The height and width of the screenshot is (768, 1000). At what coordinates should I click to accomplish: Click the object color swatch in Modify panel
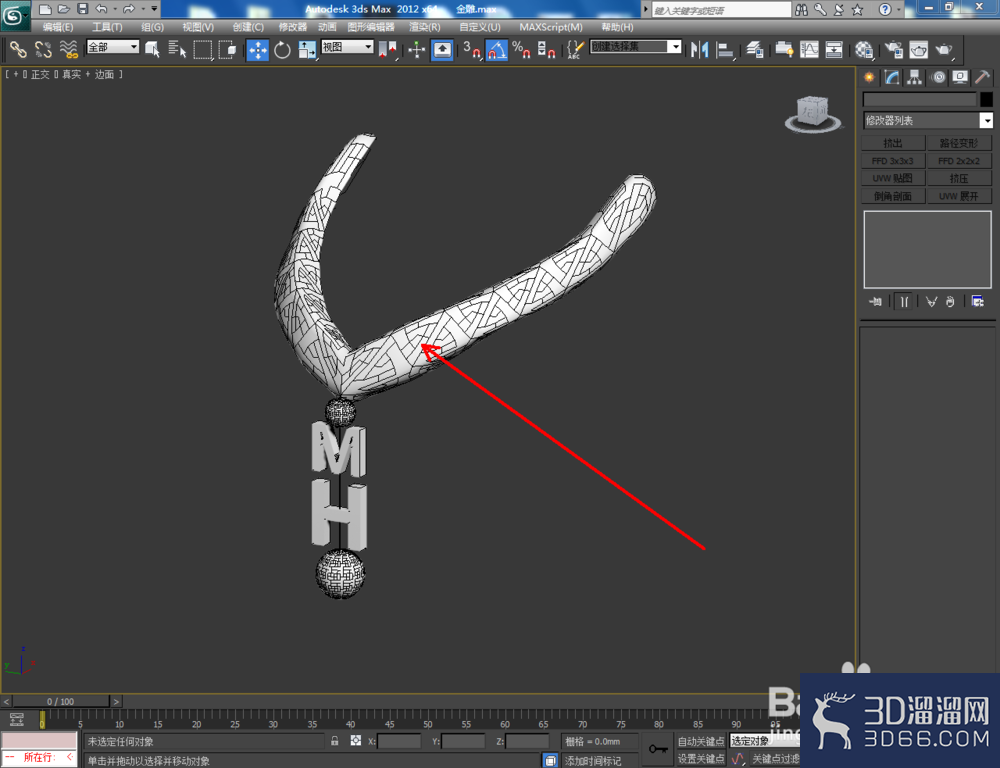pos(987,100)
